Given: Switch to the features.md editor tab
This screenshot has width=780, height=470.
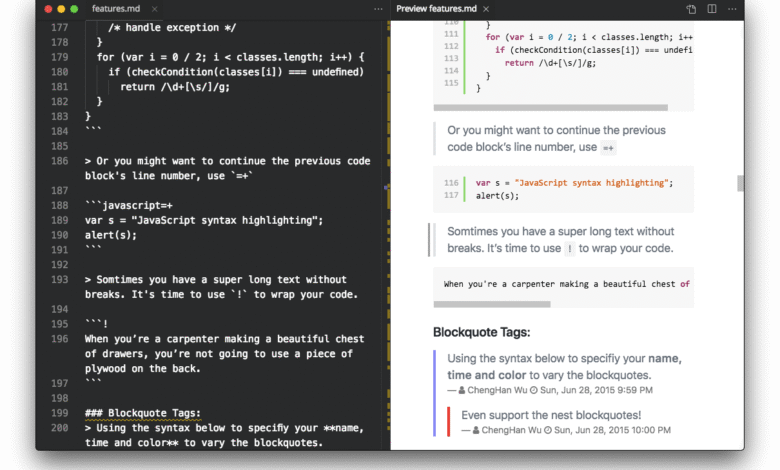Looking at the screenshot, I should point(116,9).
